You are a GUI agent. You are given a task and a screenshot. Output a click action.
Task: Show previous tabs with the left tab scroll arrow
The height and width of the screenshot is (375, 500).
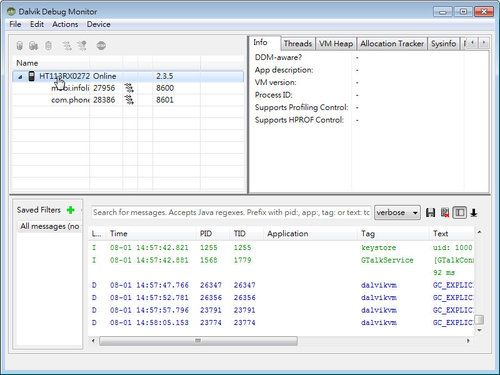(473, 43)
